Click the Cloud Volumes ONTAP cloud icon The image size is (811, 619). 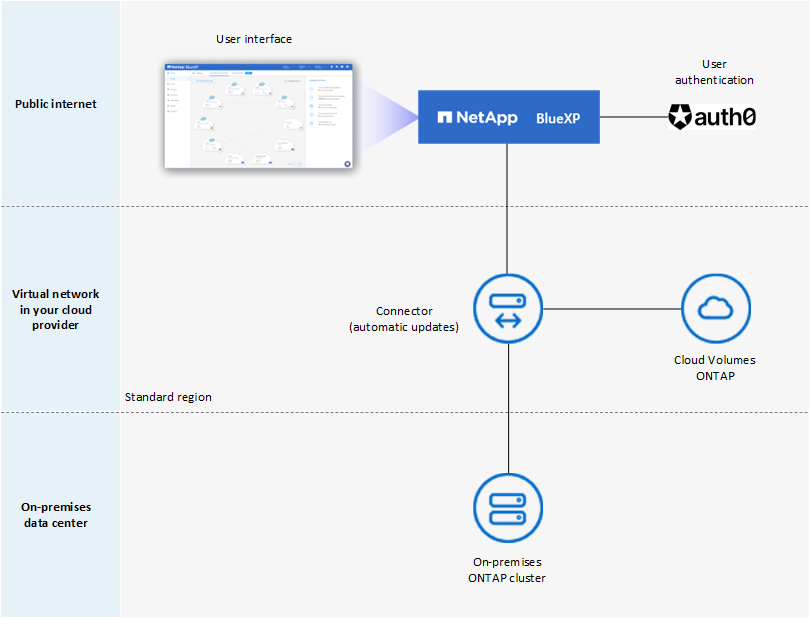pyautogui.click(x=715, y=309)
